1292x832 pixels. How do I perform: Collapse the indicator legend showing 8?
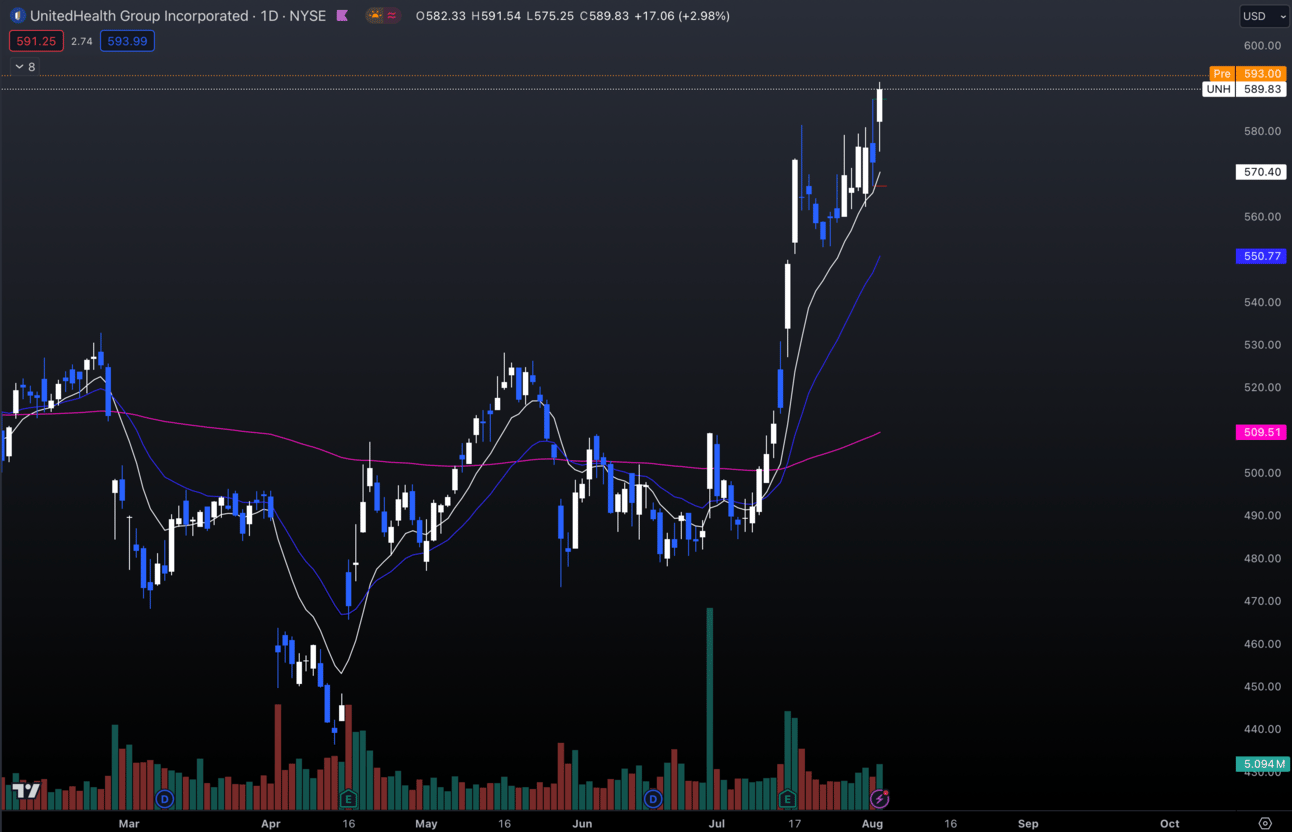[x=25, y=67]
